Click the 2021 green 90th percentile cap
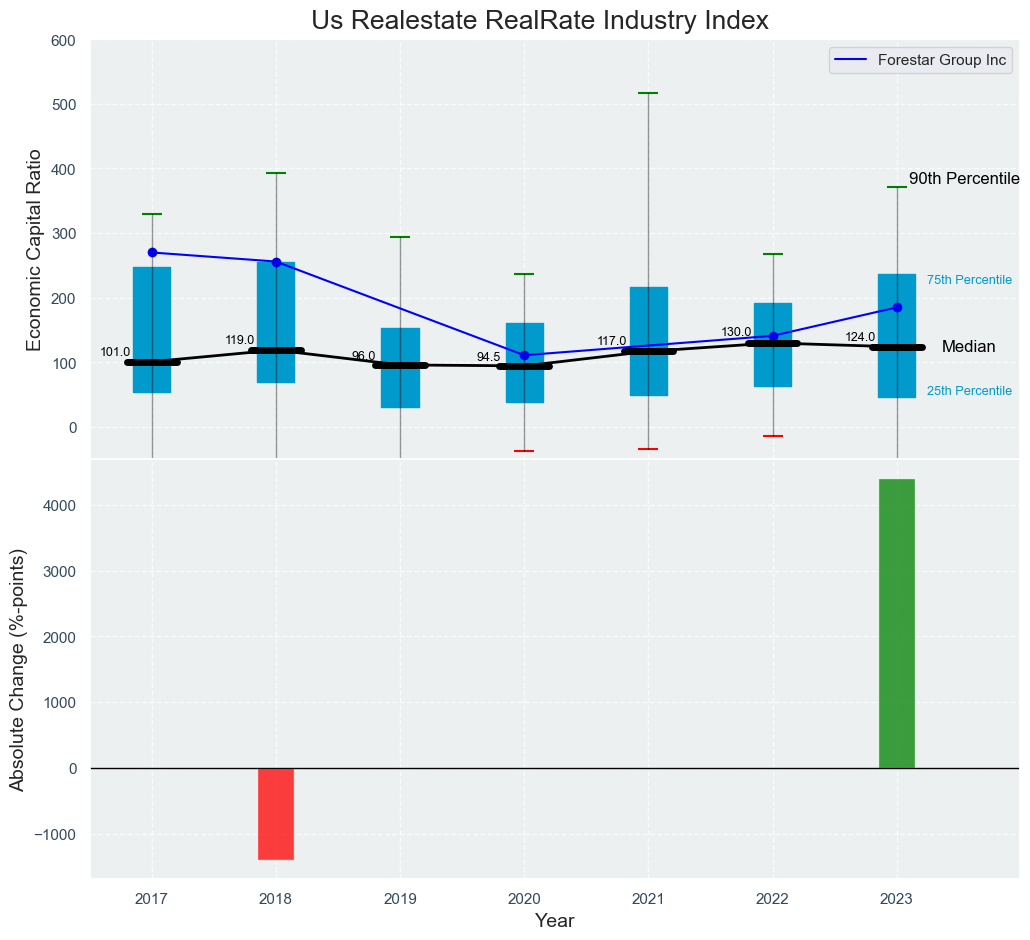 pyautogui.click(x=648, y=93)
